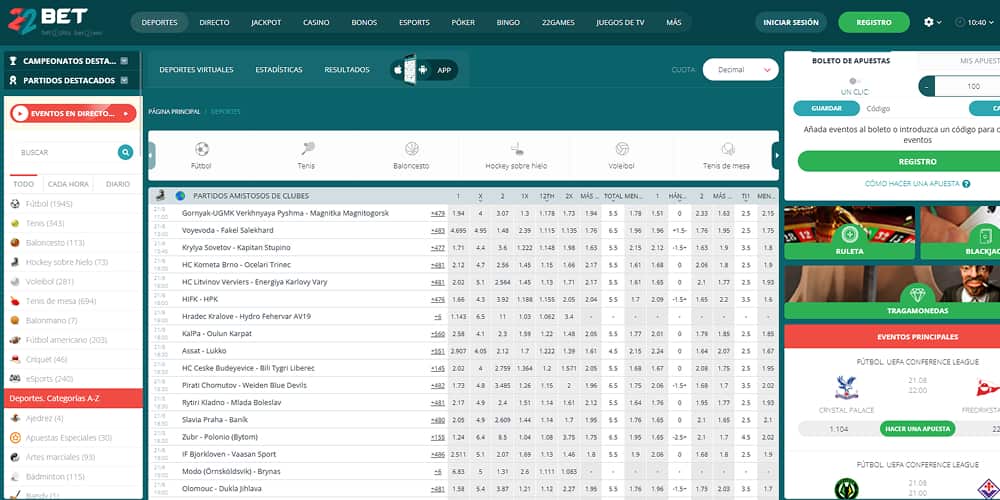The image size is (1000, 500).
Task: Click the Iniciar Sesión button
Action: click(790, 22)
